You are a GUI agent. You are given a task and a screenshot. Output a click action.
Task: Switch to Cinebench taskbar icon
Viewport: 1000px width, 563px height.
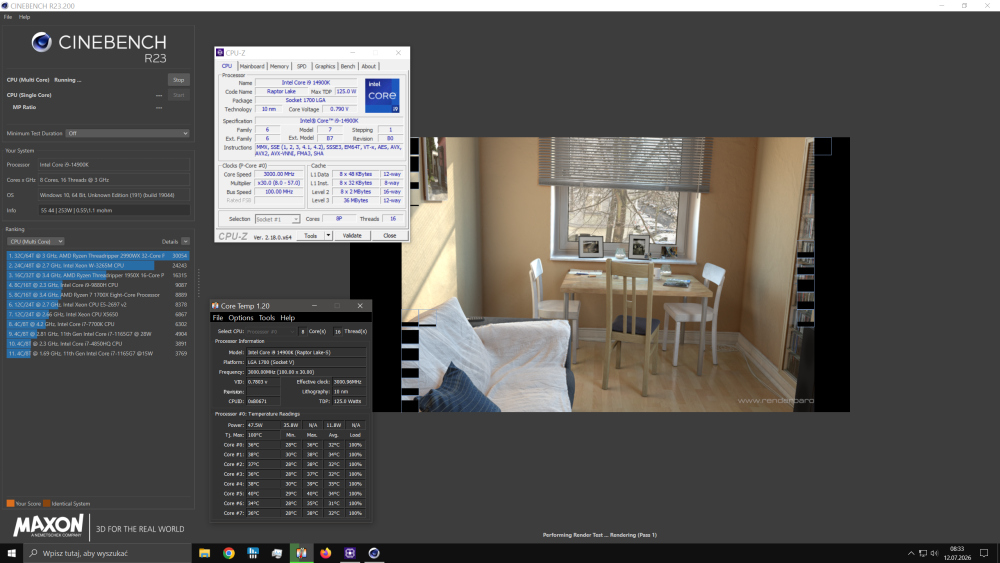[374, 553]
